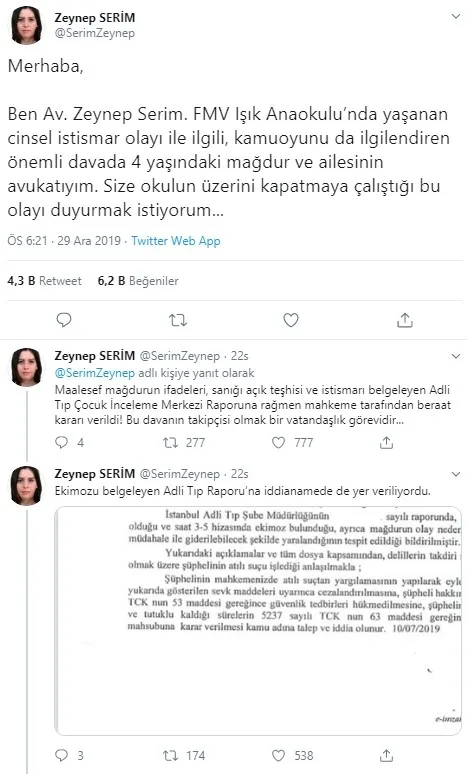
Task: Like the reply with 777 likes
Action: coord(278,442)
